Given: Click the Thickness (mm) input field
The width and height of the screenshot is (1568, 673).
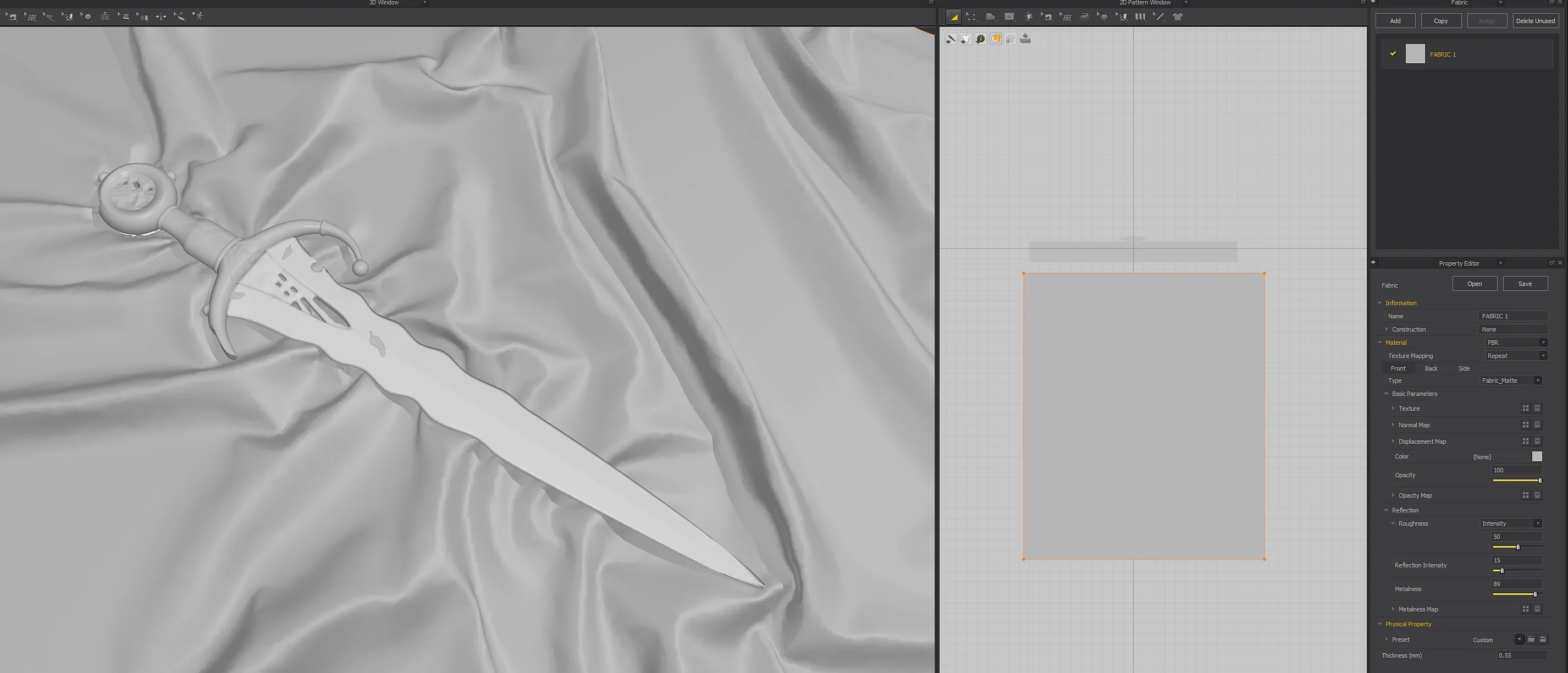Looking at the screenshot, I should point(1522,655).
